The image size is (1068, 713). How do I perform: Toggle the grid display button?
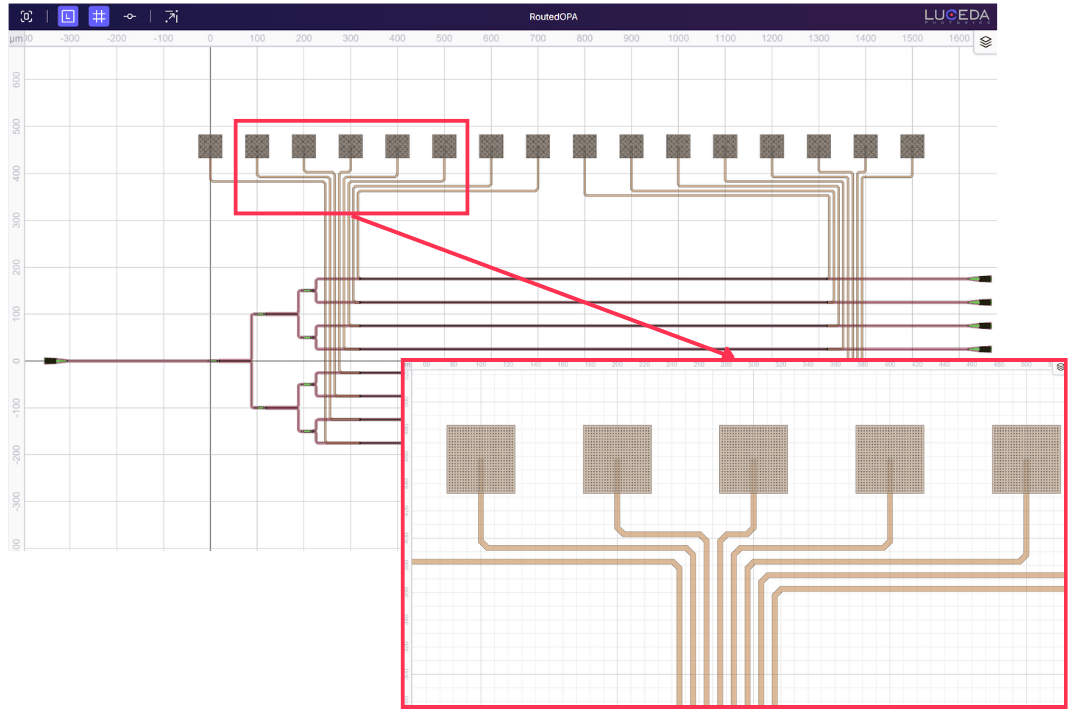99,17
